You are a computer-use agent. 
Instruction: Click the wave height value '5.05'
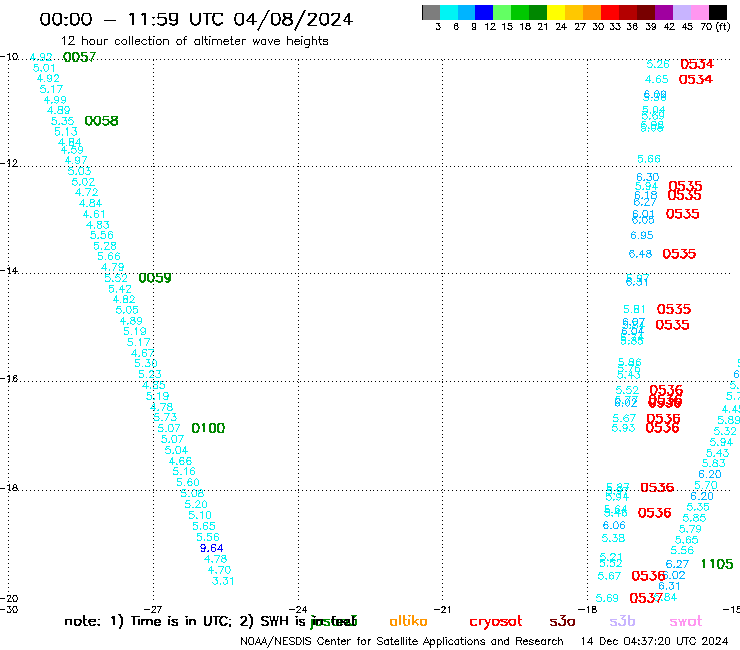tap(127, 310)
